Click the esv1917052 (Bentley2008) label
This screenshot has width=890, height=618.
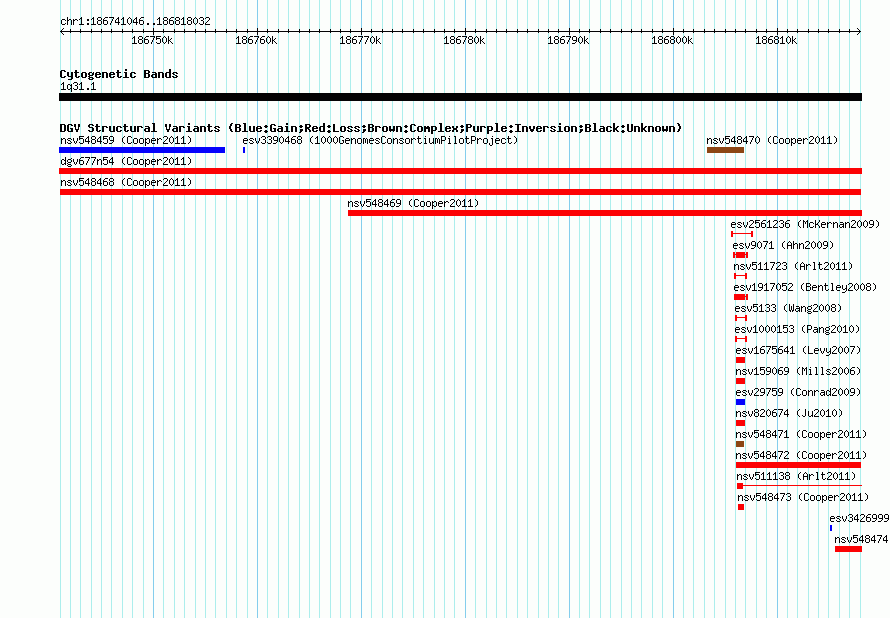click(x=805, y=287)
